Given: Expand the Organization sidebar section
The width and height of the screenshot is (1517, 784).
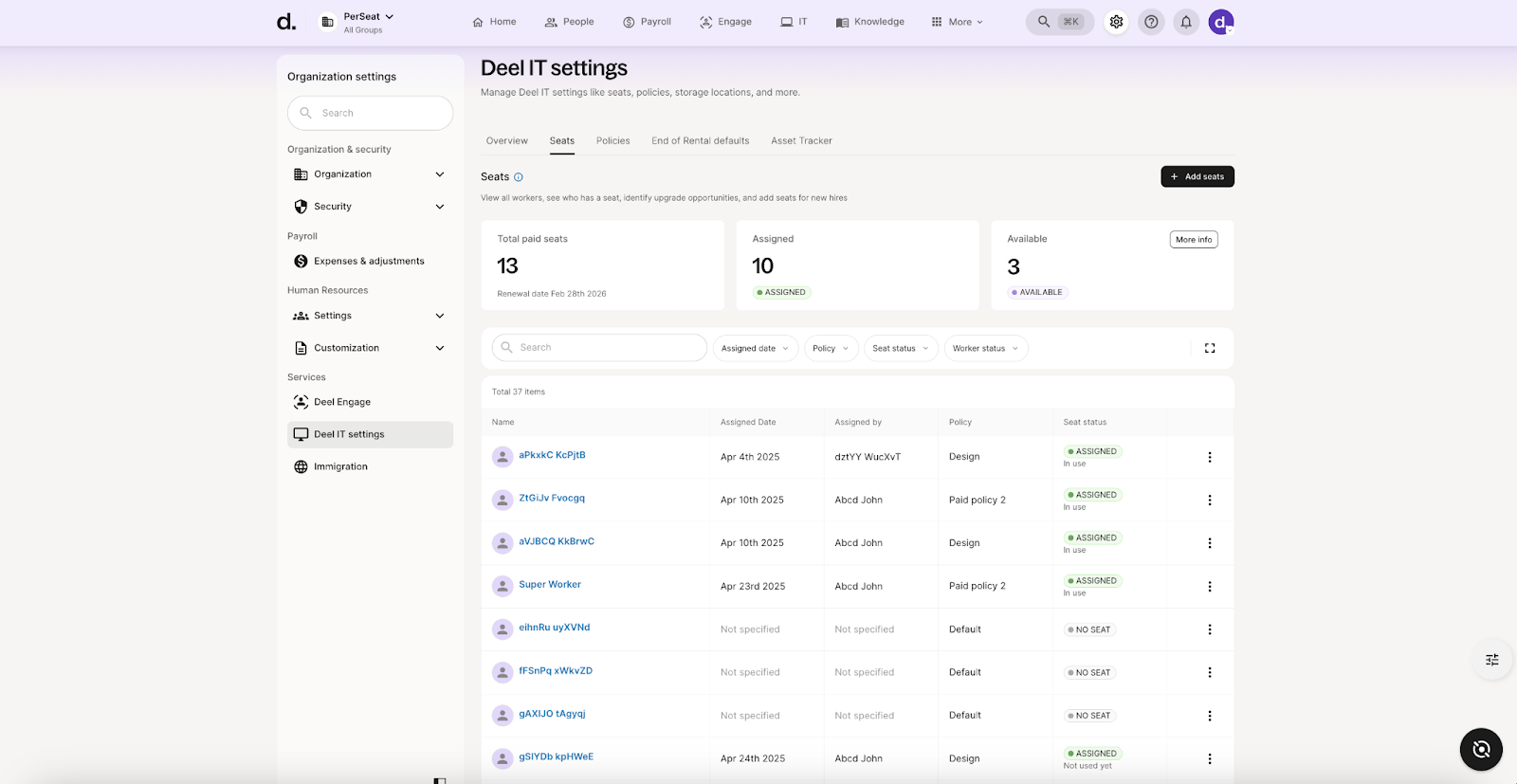Looking at the screenshot, I should (x=370, y=174).
